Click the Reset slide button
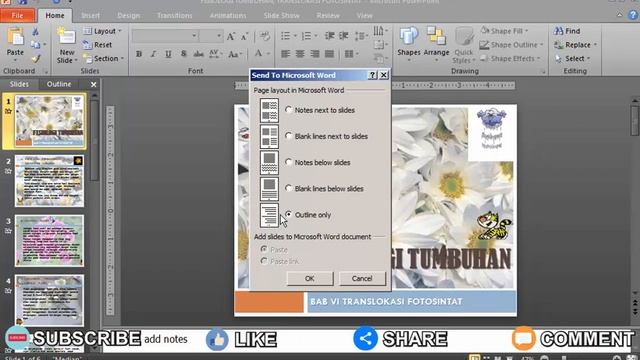This screenshot has height=360, width=640. (98, 45)
